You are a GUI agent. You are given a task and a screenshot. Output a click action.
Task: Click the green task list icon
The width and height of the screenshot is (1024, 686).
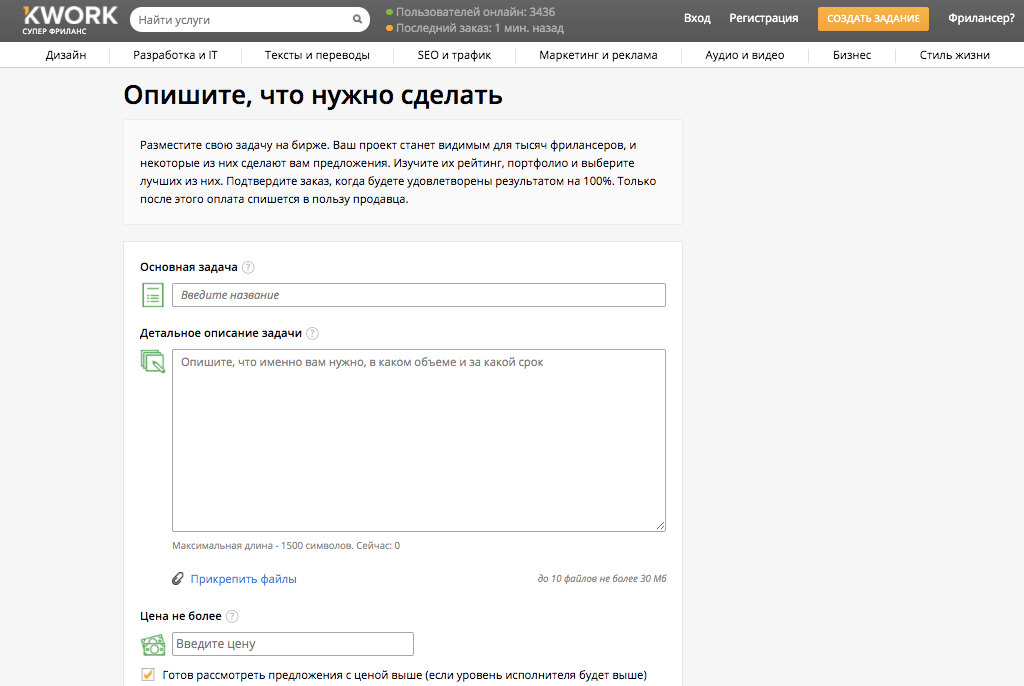[153, 294]
